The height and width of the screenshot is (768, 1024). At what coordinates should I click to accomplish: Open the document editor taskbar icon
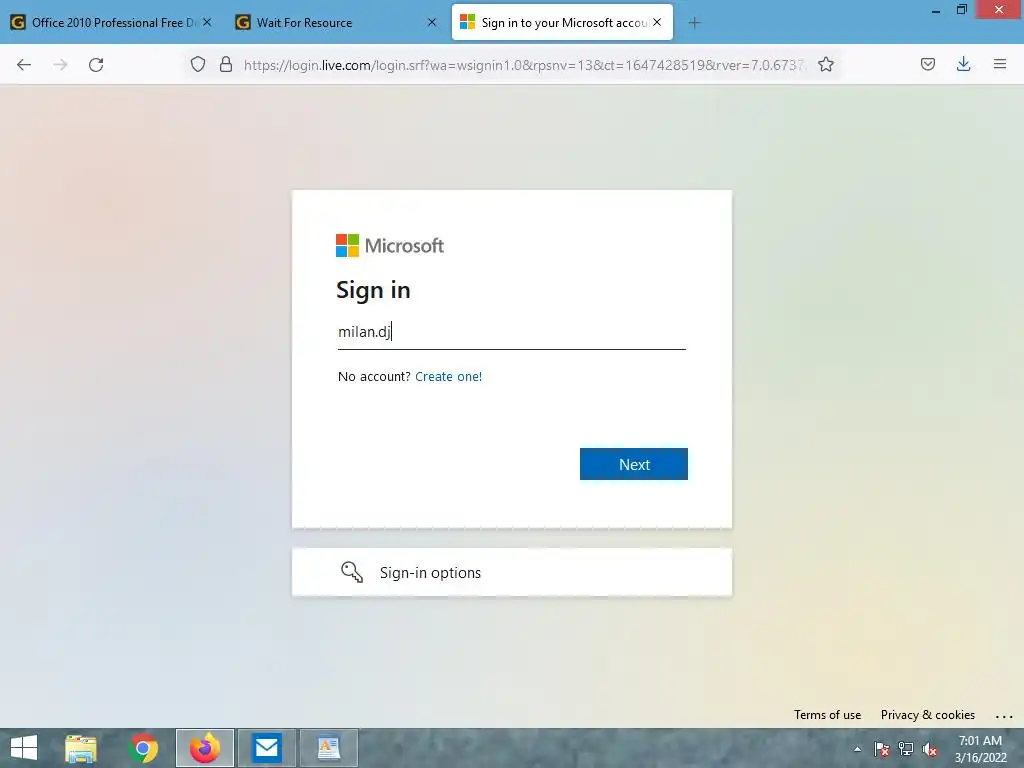[328, 748]
